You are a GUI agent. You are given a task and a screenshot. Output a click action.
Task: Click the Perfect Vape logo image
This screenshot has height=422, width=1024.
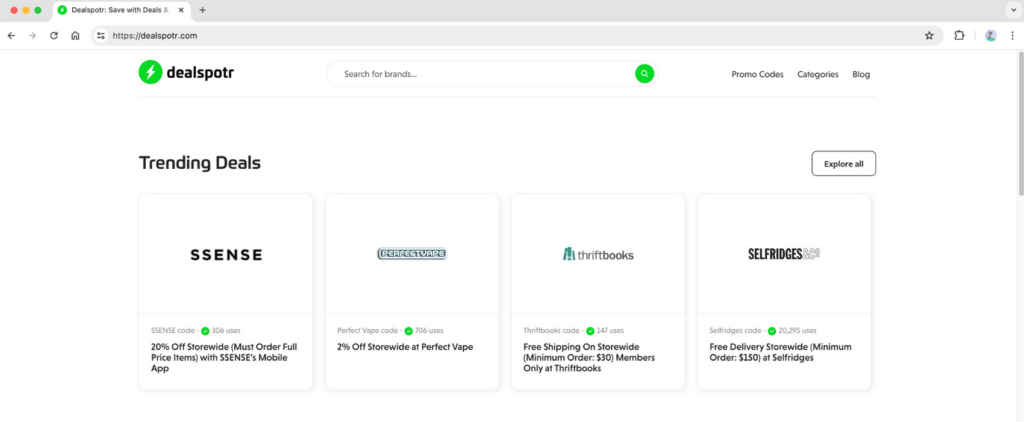click(x=412, y=253)
